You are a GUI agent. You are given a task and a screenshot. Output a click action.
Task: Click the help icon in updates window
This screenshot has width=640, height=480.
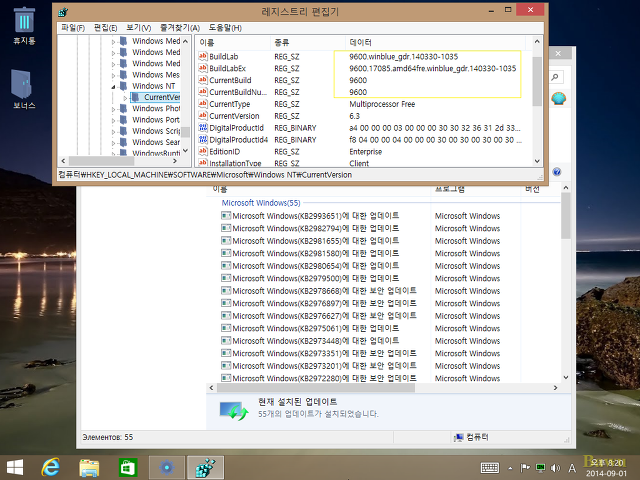coord(557,172)
